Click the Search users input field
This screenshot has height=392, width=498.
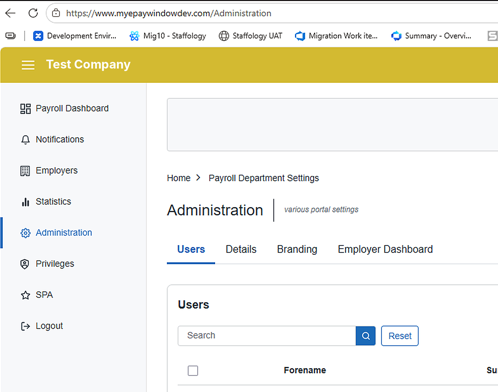tap(267, 336)
